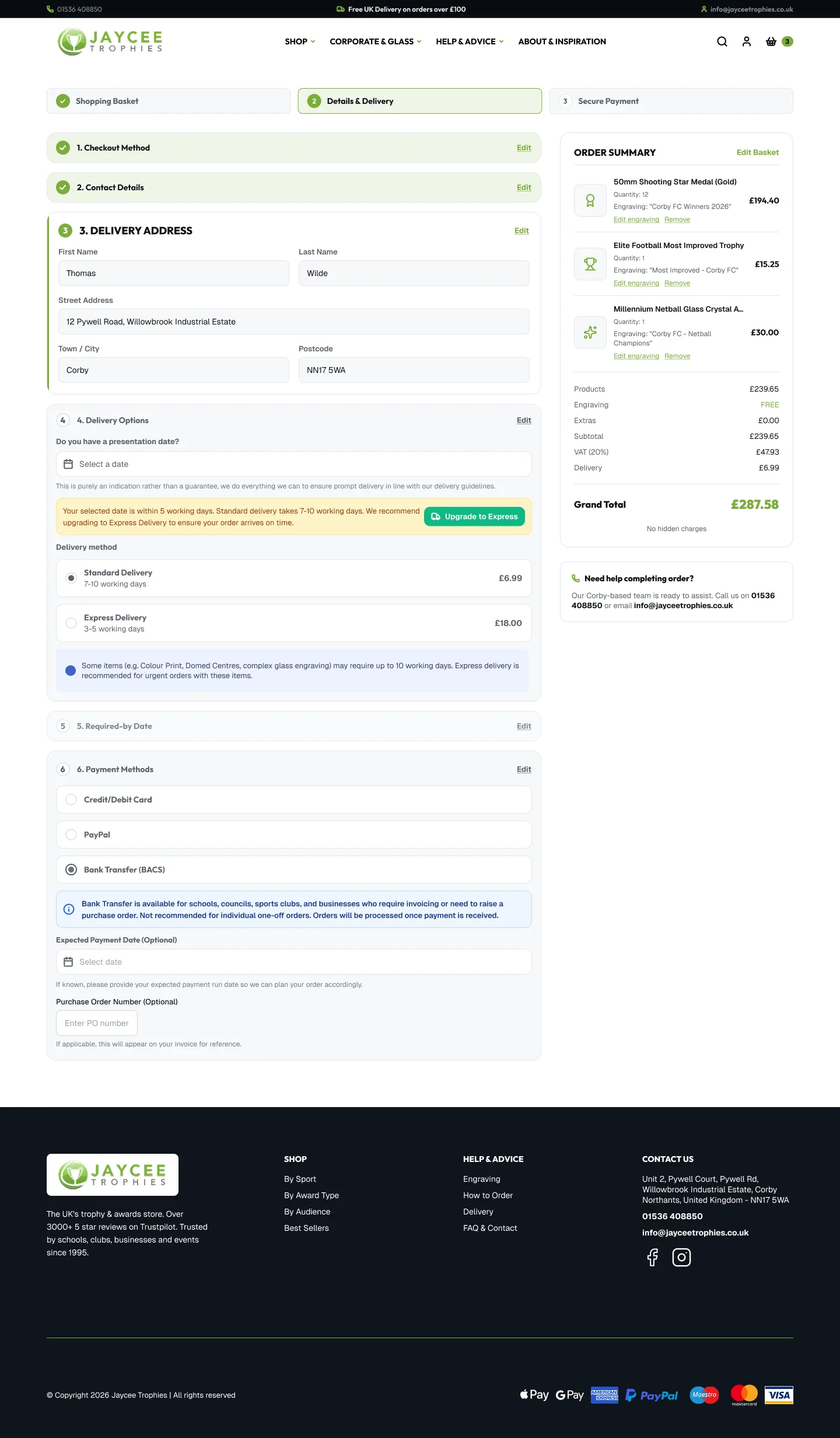Click the calendar icon in presentation date field

coord(68,464)
